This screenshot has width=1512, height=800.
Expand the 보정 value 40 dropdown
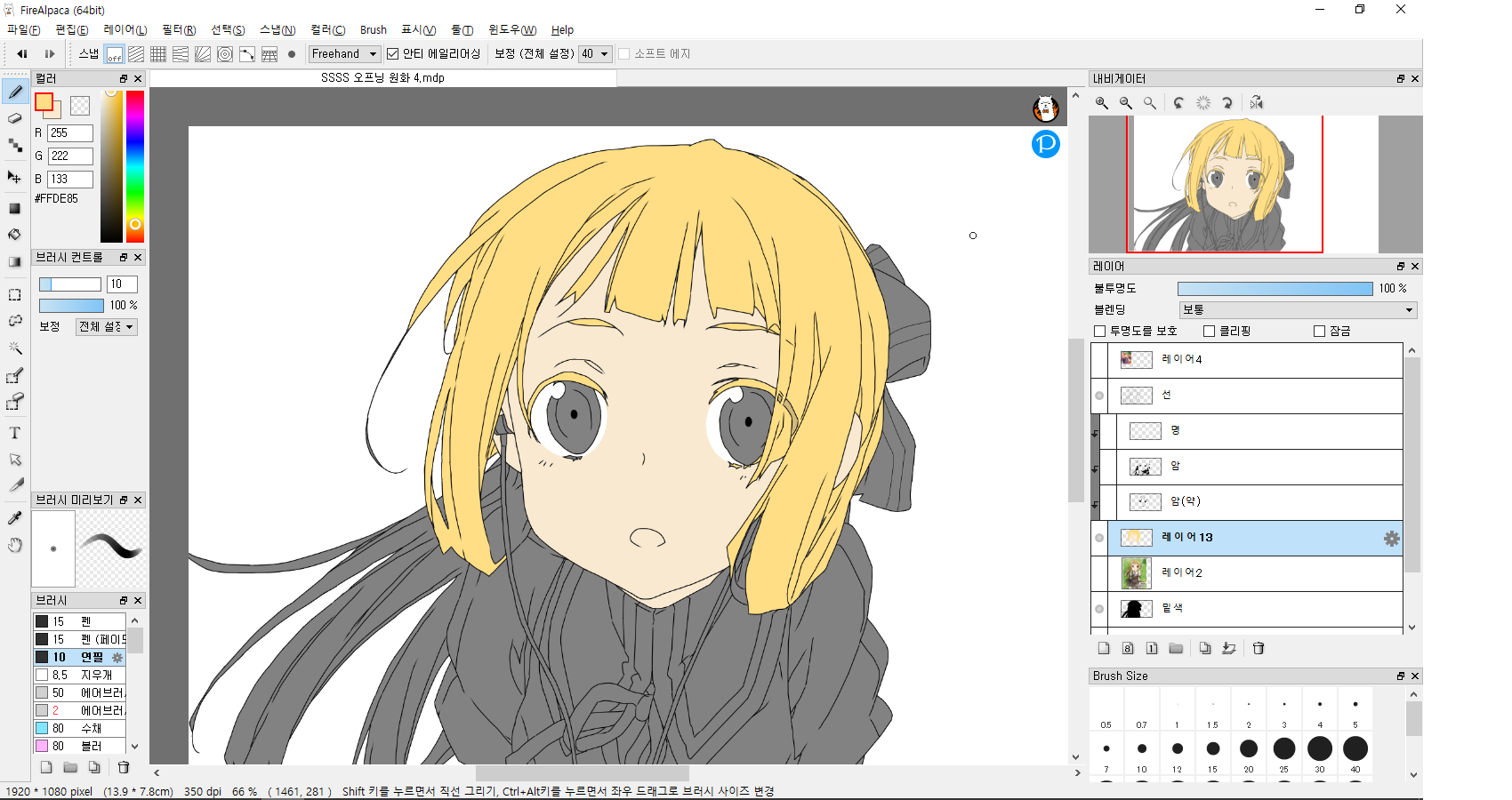point(595,54)
